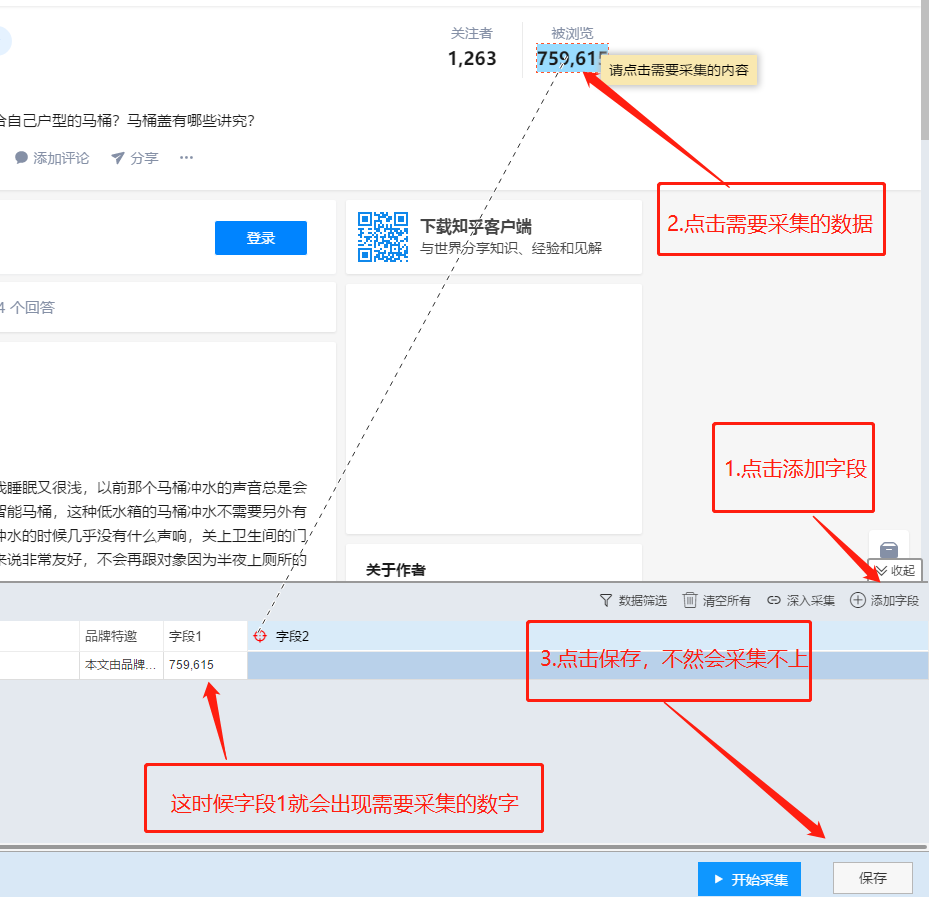Collapse the panel with 收起 chevron

pos(881,571)
